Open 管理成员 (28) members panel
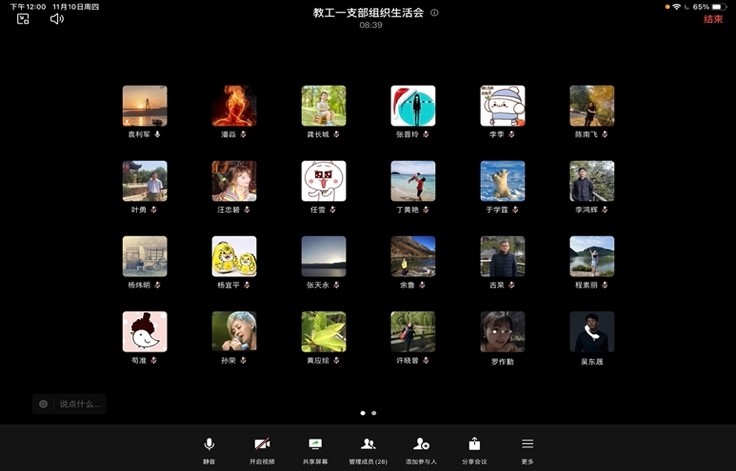 pyautogui.click(x=368, y=446)
